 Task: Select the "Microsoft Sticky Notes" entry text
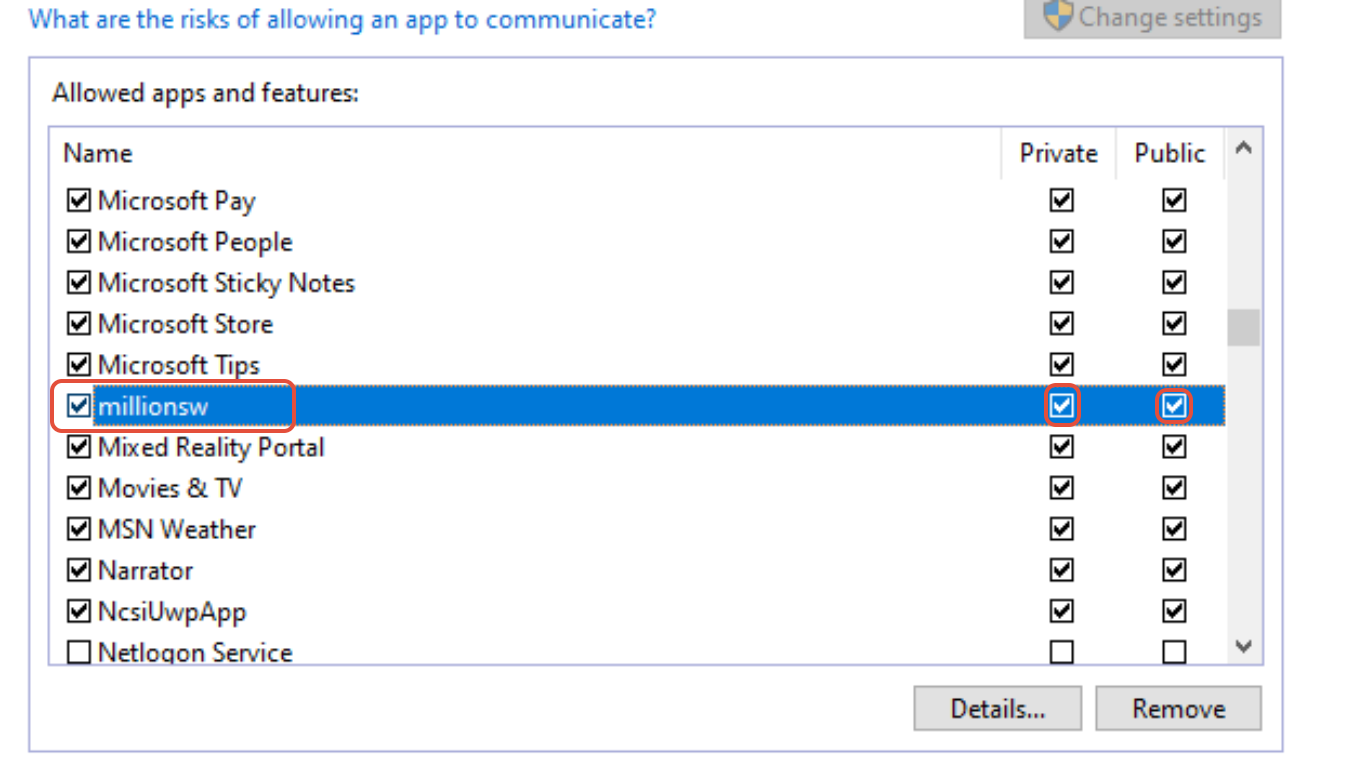[226, 283]
